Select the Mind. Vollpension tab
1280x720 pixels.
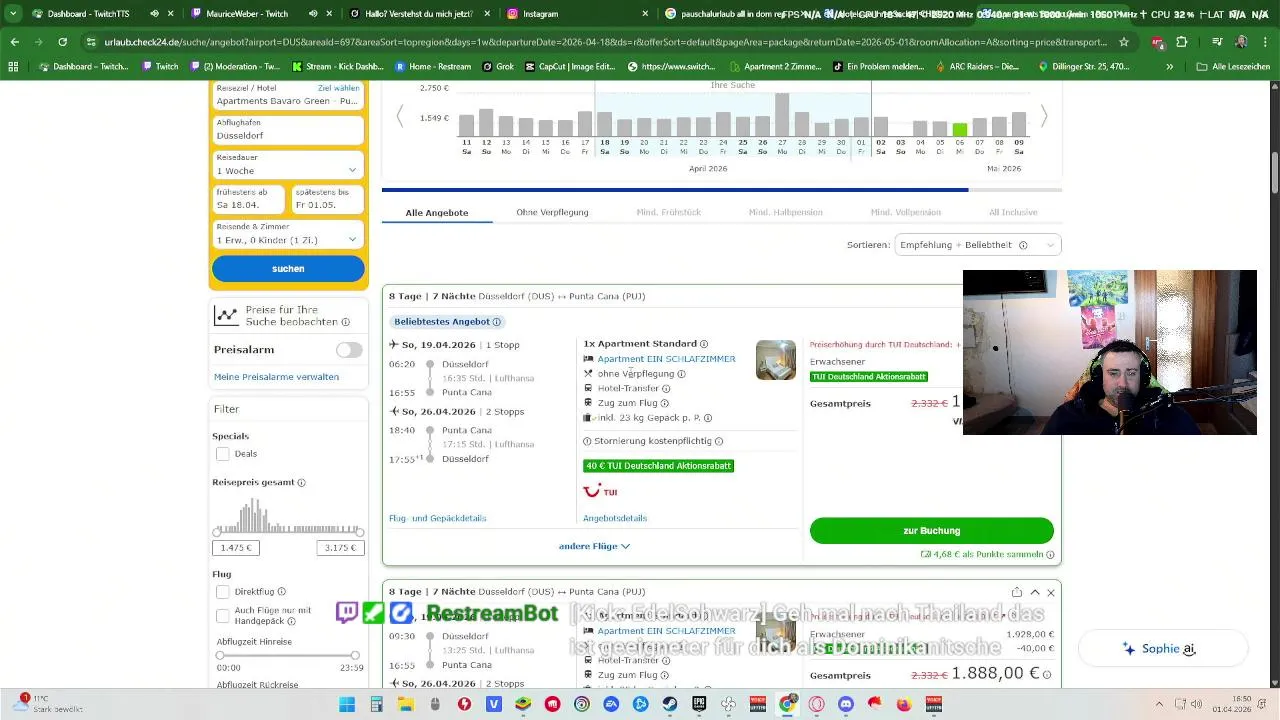pyautogui.click(x=905, y=213)
